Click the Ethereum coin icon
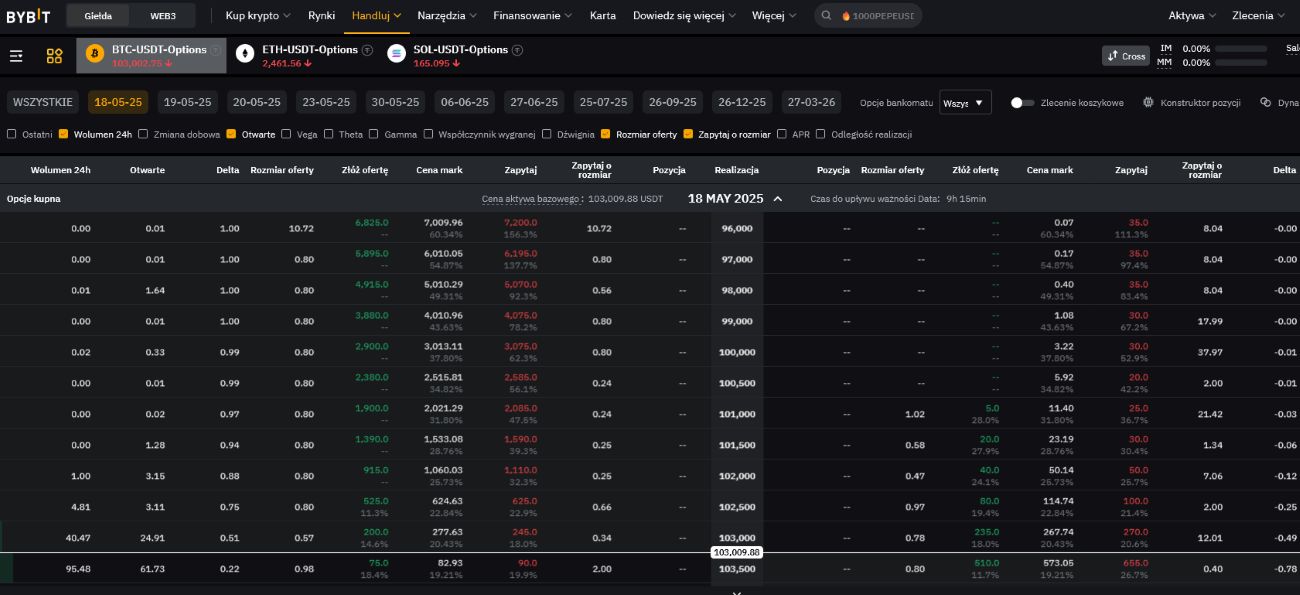The height and width of the screenshot is (595, 1300). tap(245, 54)
